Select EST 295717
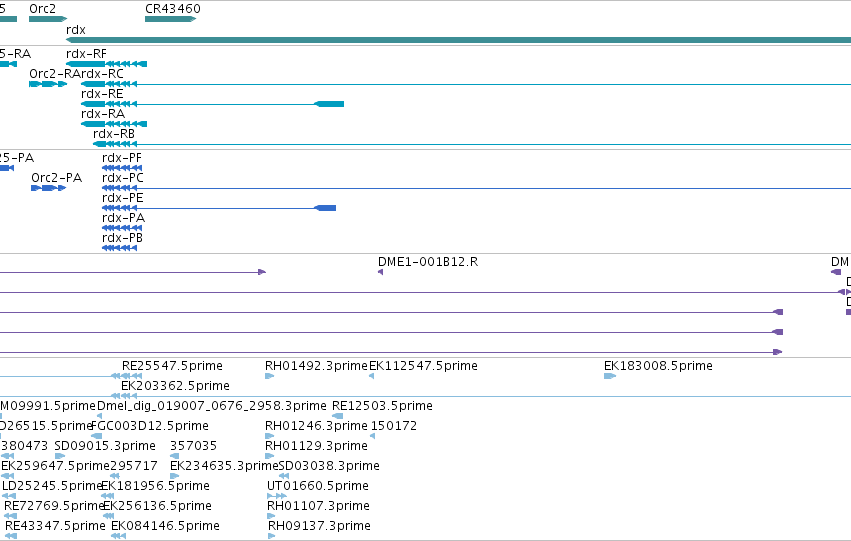851x541 pixels. tap(134, 467)
